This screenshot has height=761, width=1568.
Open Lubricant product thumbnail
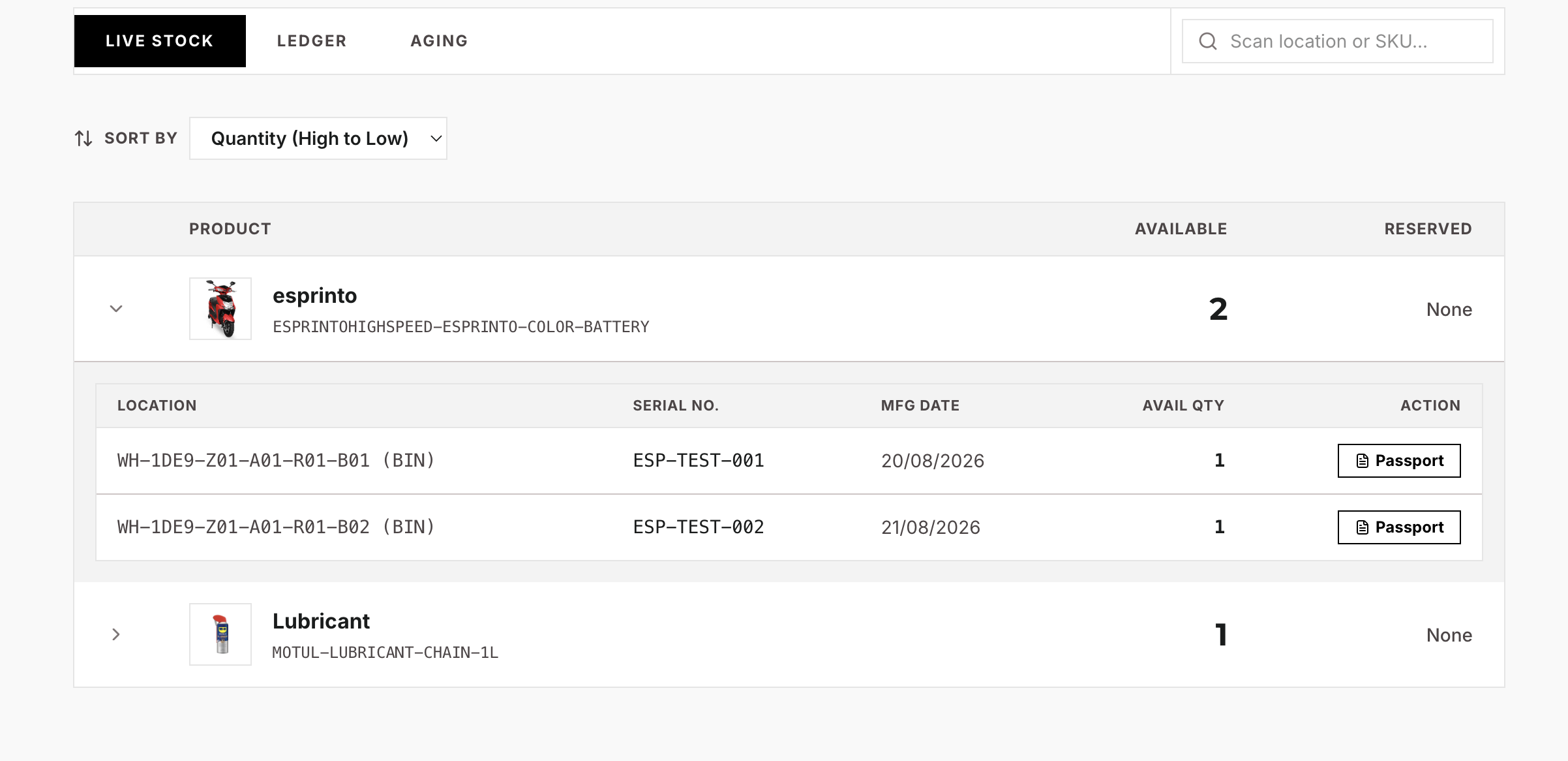tap(220, 634)
